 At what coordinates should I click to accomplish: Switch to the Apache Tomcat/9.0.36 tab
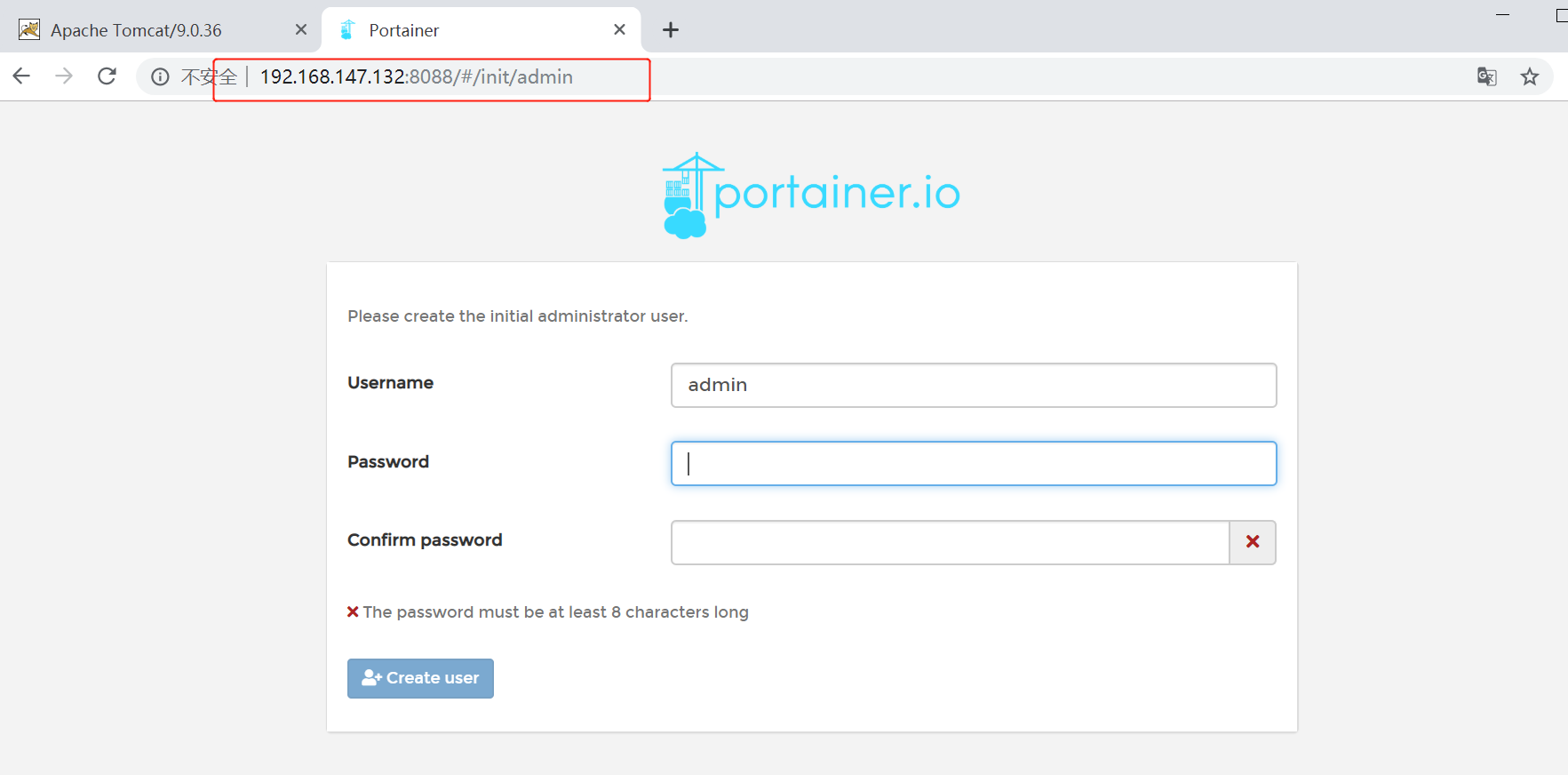pyautogui.click(x=160, y=30)
